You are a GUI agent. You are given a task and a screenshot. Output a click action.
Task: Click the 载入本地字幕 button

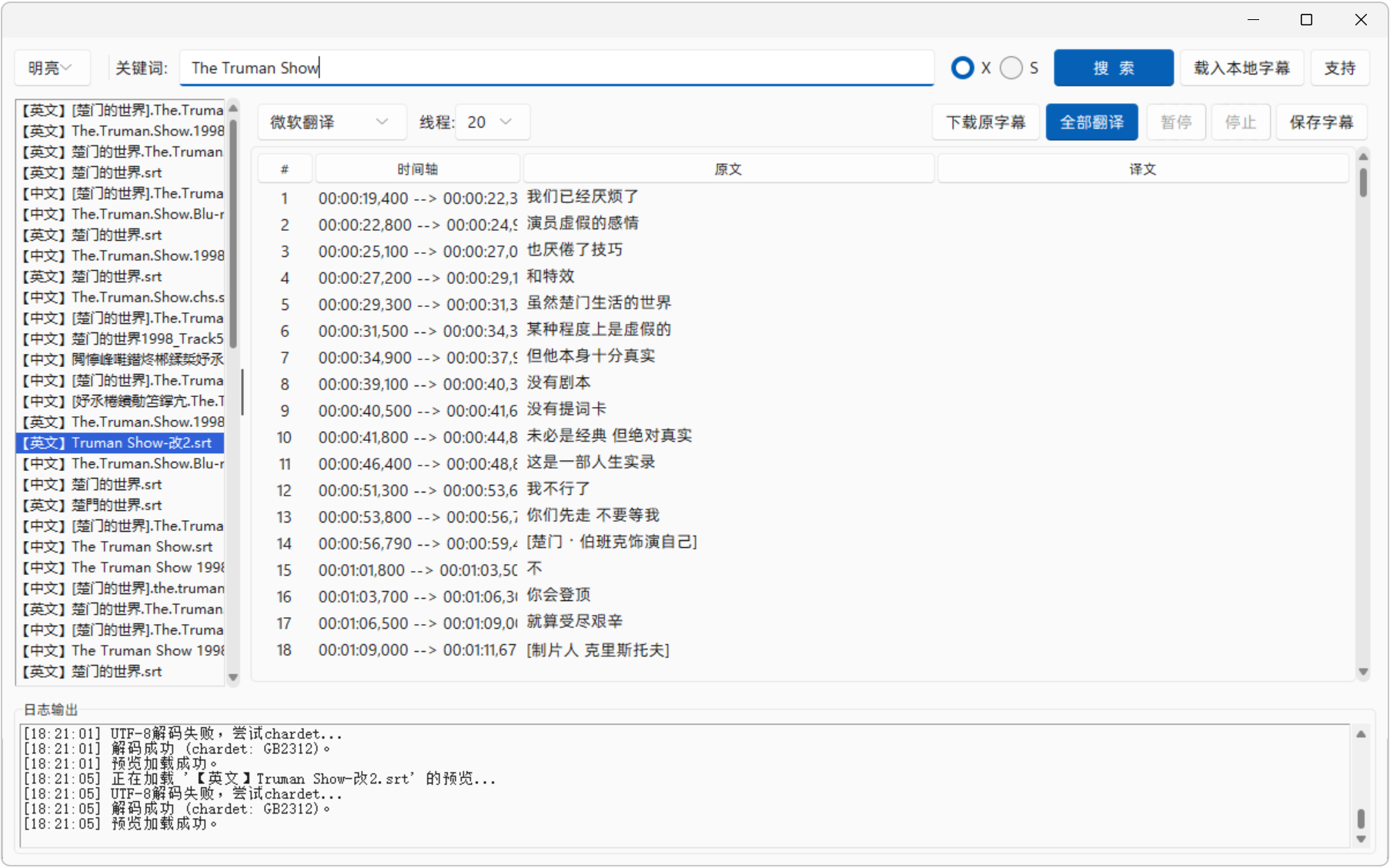[x=1241, y=68]
